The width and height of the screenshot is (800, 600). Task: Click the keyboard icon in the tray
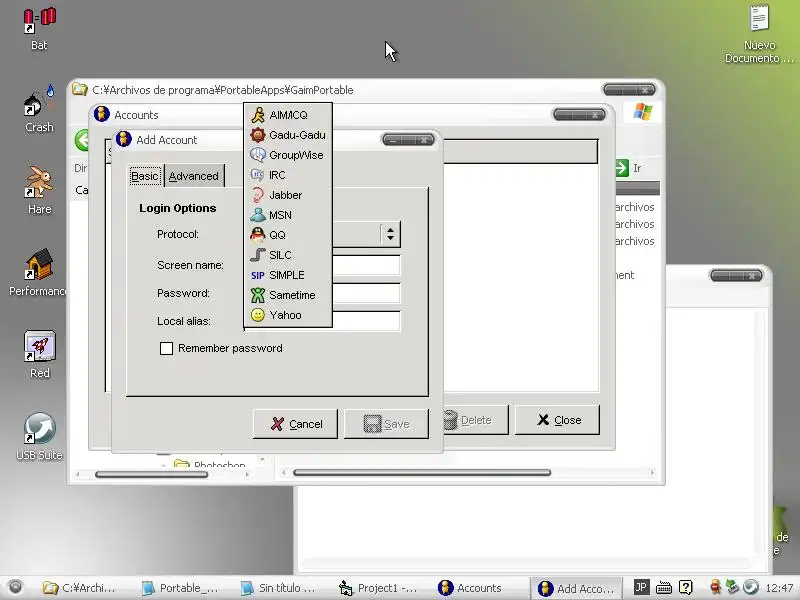pyautogui.click(x=663, y=588)
